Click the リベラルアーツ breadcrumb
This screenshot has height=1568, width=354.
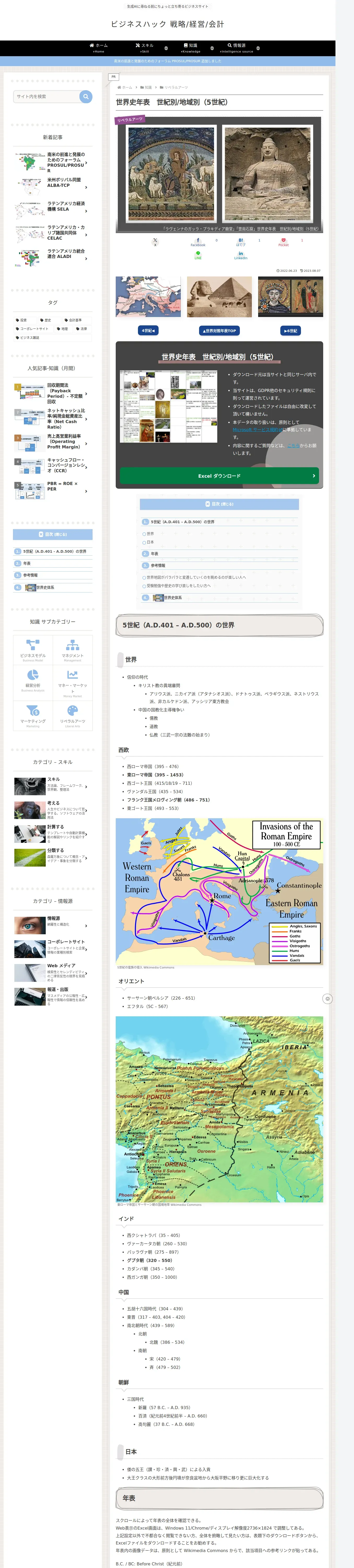tap(173, 87)
